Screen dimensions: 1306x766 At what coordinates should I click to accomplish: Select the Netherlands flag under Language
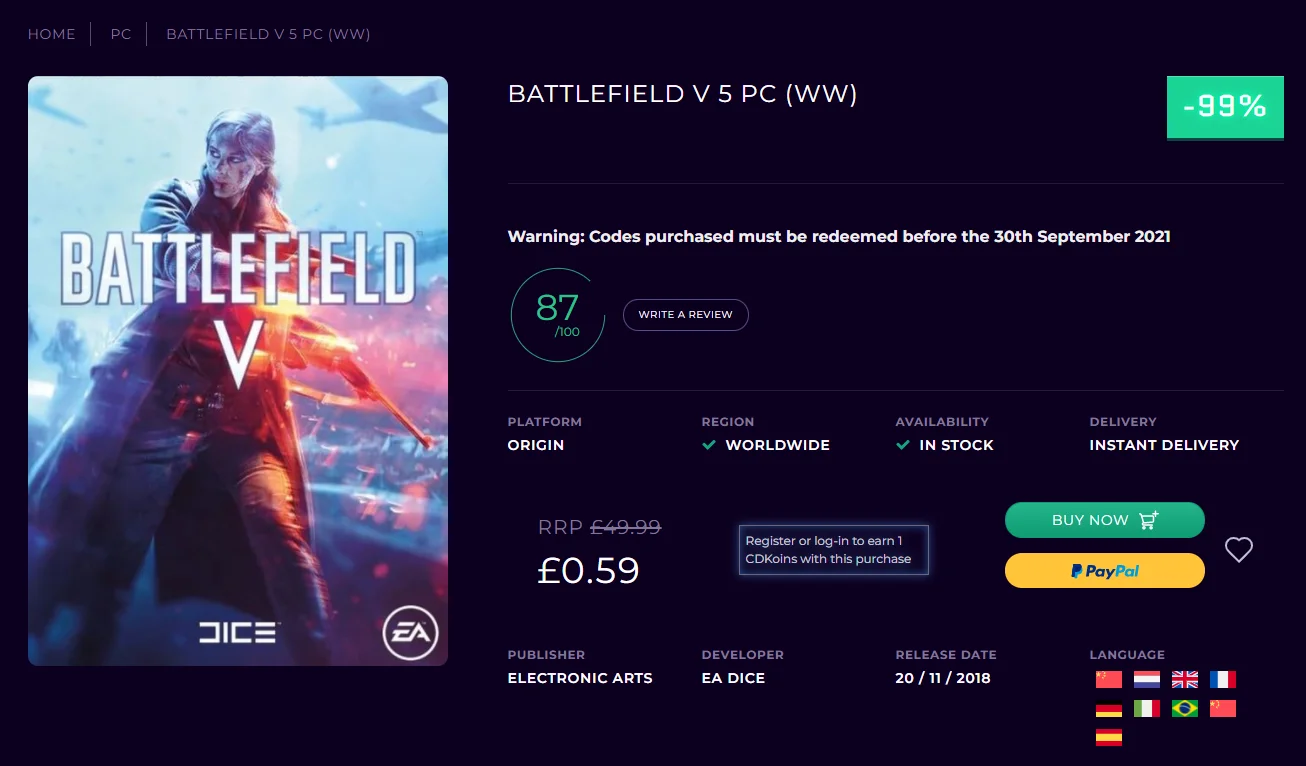1147,680
